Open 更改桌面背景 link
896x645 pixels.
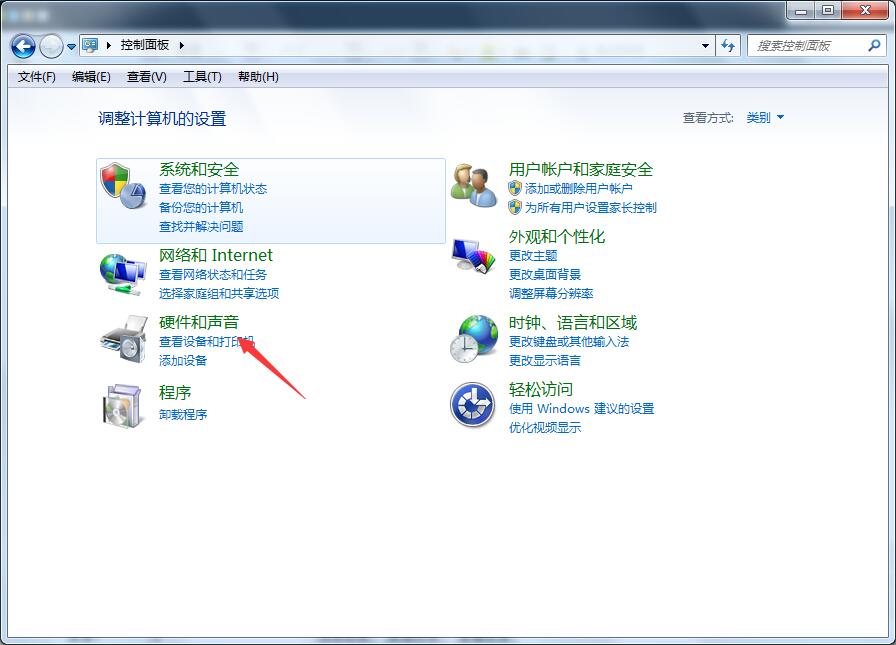[545, 274]
